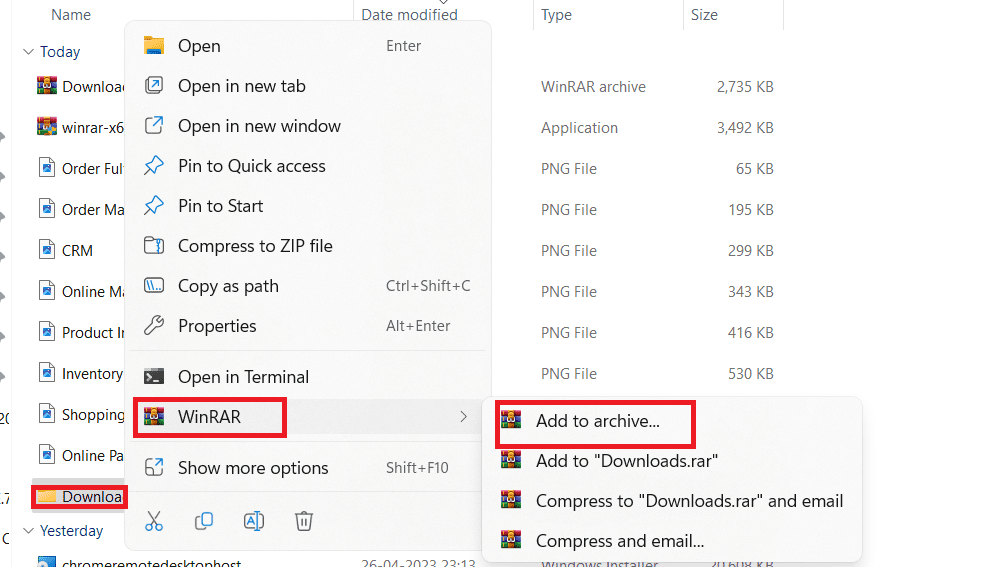Viewport: 1002px width, 567px height.
Task: Click the winrar-x64 application file icon
Action: tap(47, 127)
